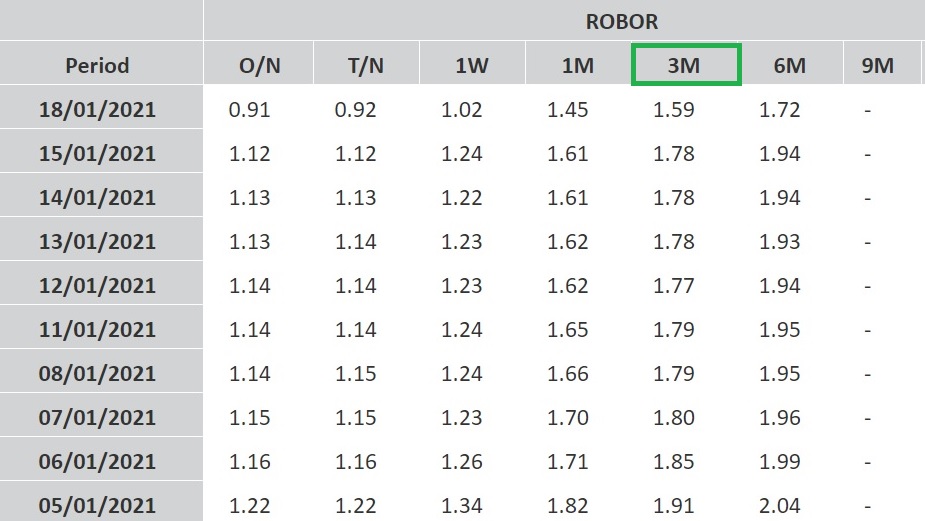Click the 3M value 1.85 on 06/01/2021
The width and height of the screenshot is (925, 521).
coord(673,462)
